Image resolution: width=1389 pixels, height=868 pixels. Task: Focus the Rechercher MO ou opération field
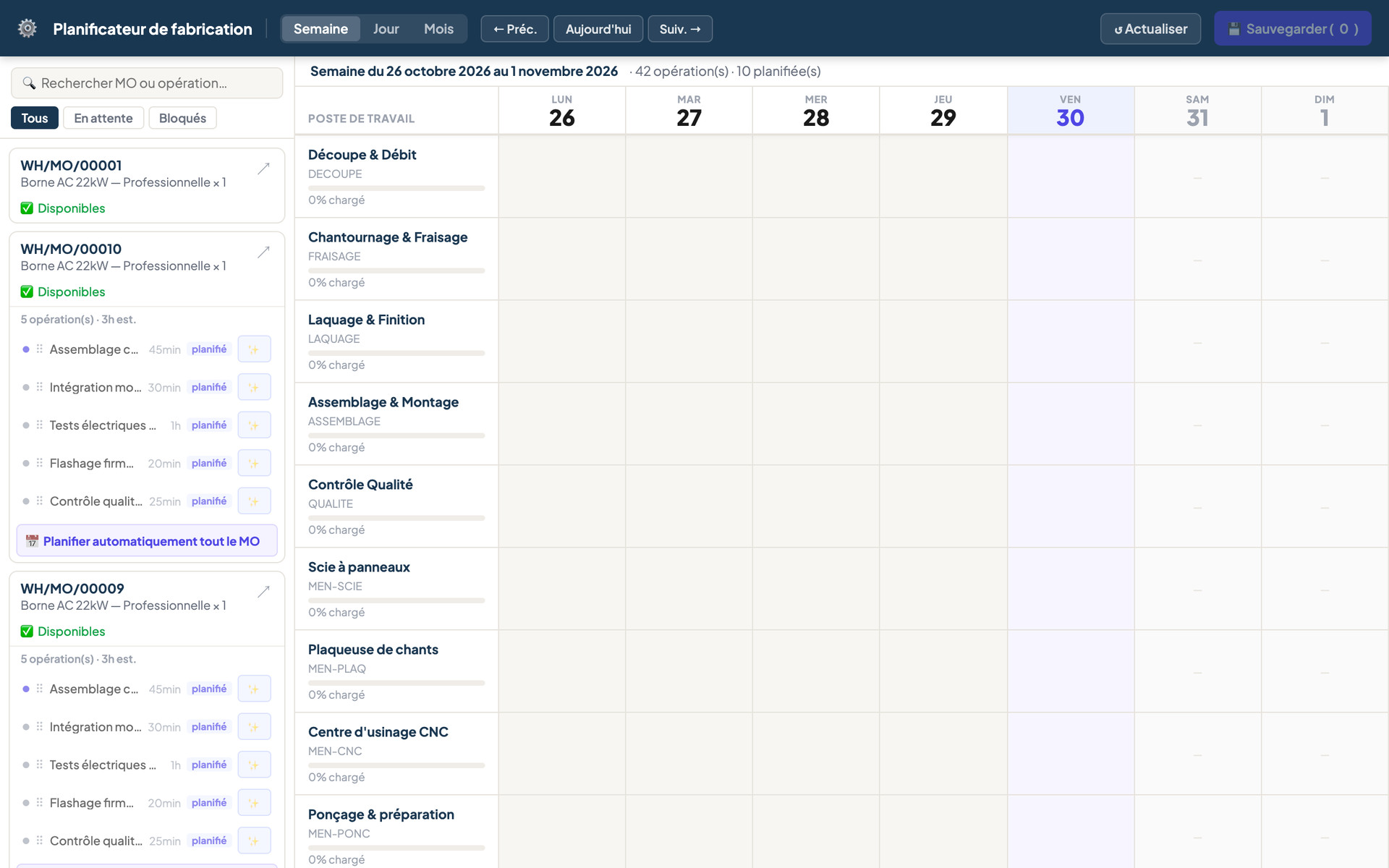click(x=147, y=83)
